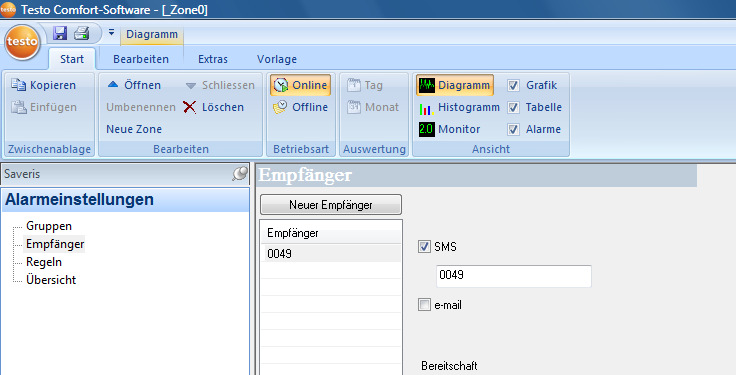Select the Histogramm bar chart icon
The height and width of the screenshot is (375, 736).
point(426,108)
